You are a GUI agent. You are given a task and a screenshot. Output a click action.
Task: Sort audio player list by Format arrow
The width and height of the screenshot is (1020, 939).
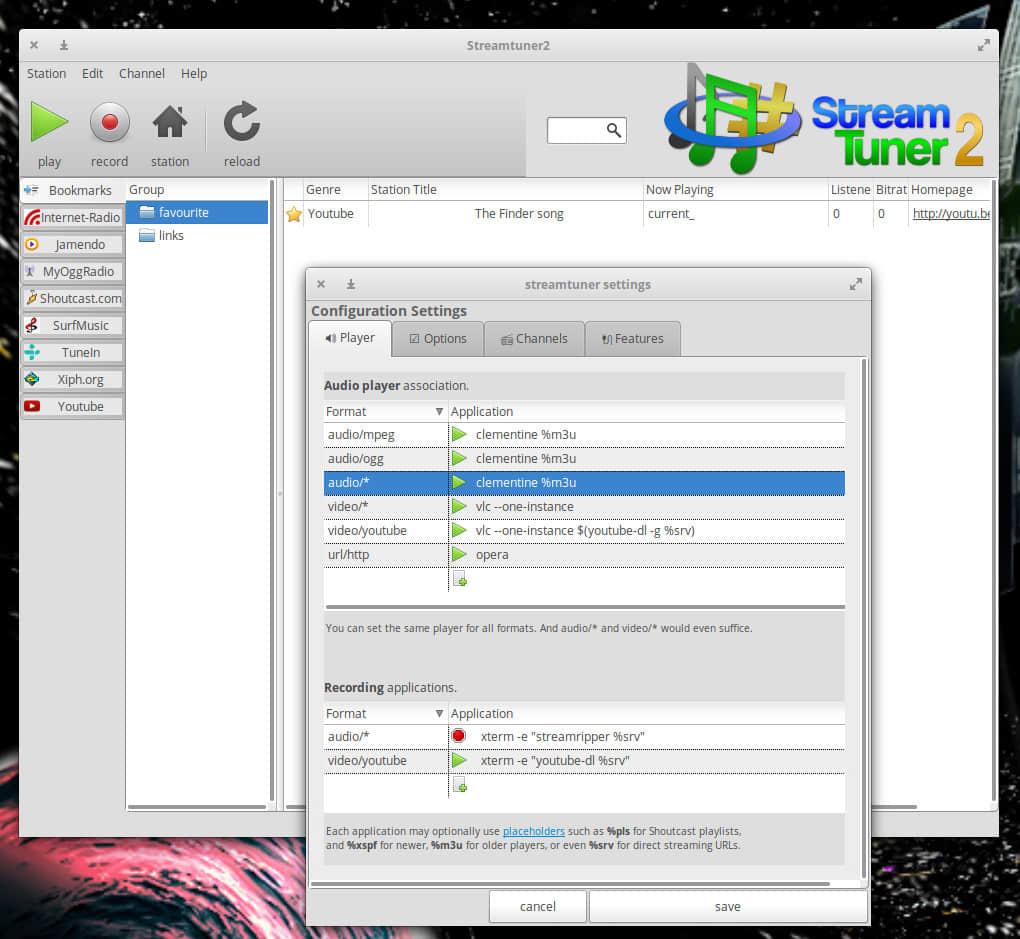[x=439, y=412]
